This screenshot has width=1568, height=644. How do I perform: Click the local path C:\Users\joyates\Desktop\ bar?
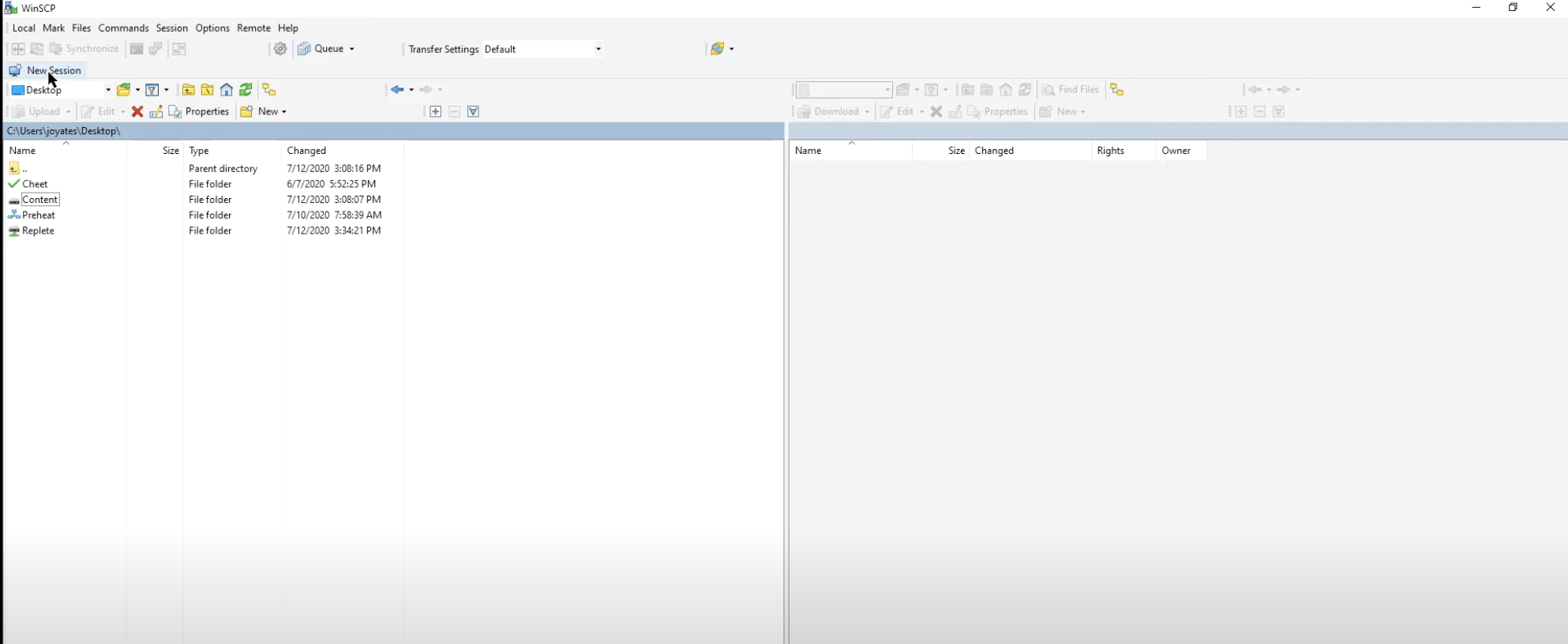point(394,131)
